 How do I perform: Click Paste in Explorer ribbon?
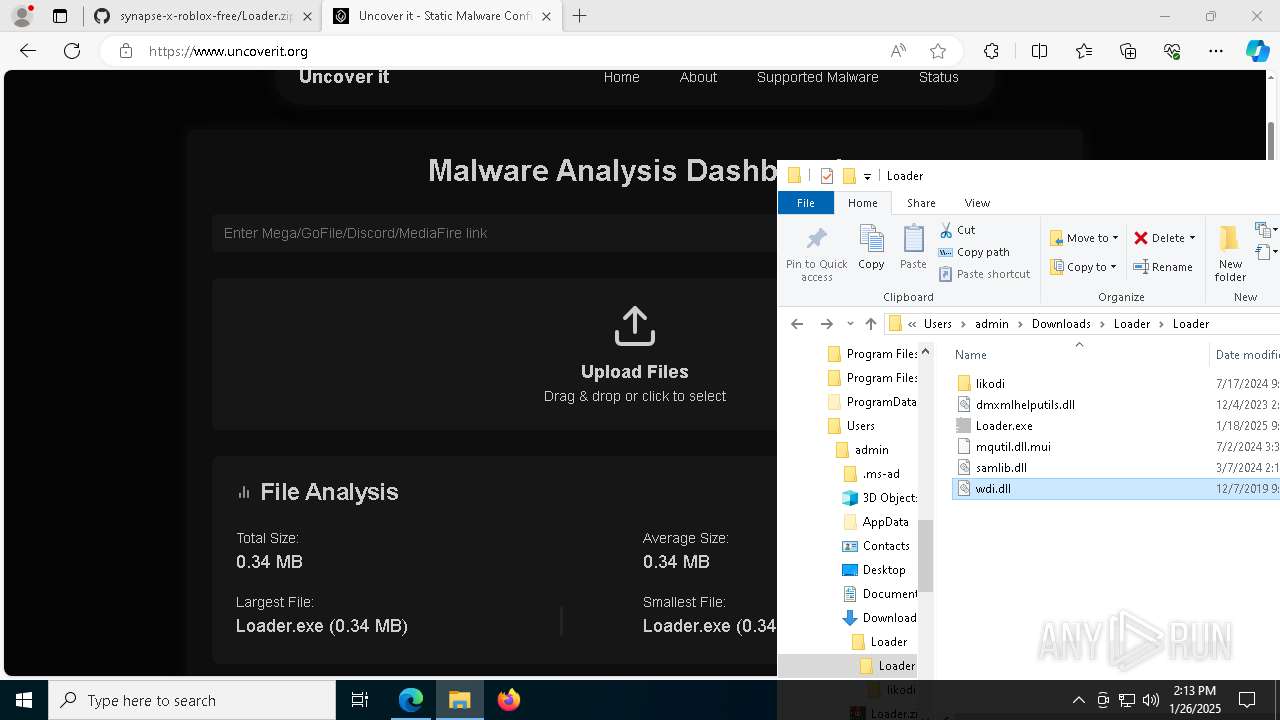tap(913, 247)
